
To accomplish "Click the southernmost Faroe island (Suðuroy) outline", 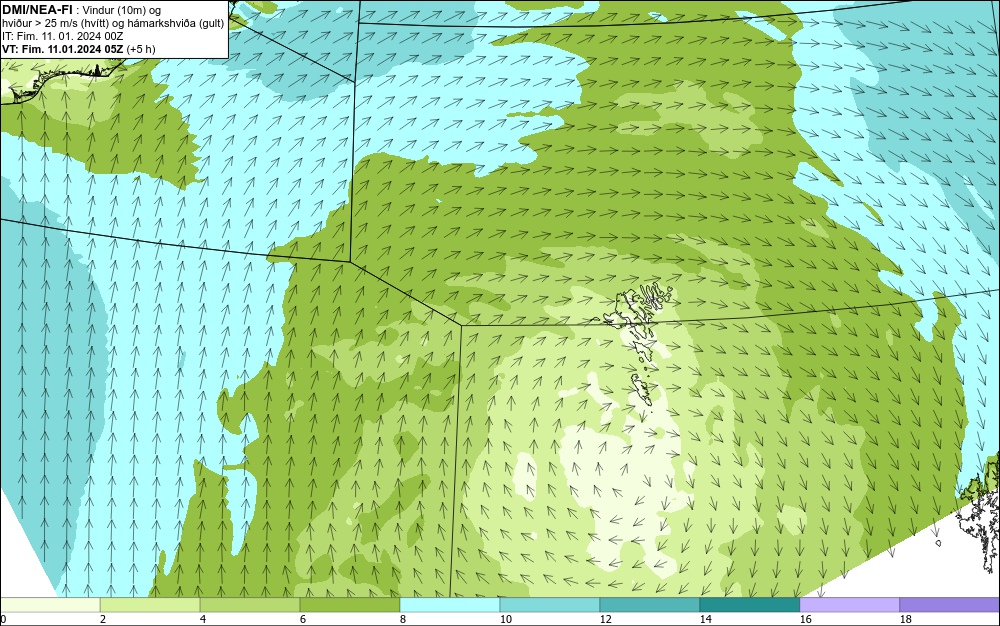I will tap(644, 391).
